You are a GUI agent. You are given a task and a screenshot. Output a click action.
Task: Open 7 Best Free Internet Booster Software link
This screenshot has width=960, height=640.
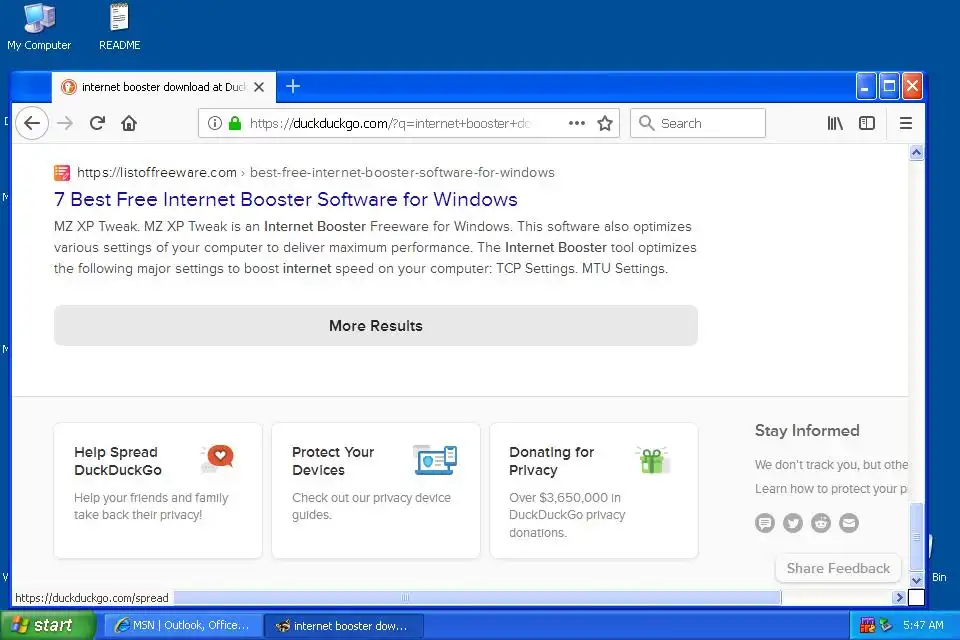(x=285, y=200)
